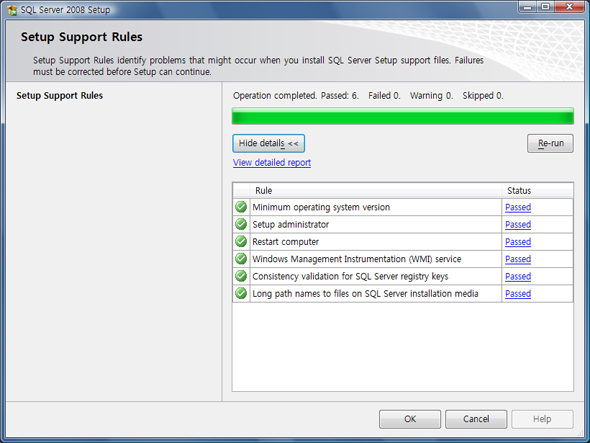Open Passed status for Long path names rule
Screen dimensions: 590x443
coord(518,294)
